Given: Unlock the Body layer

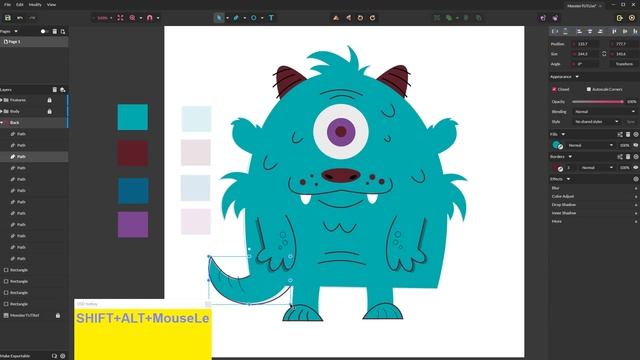Looking at the screenshot, I should coord(49,111).
